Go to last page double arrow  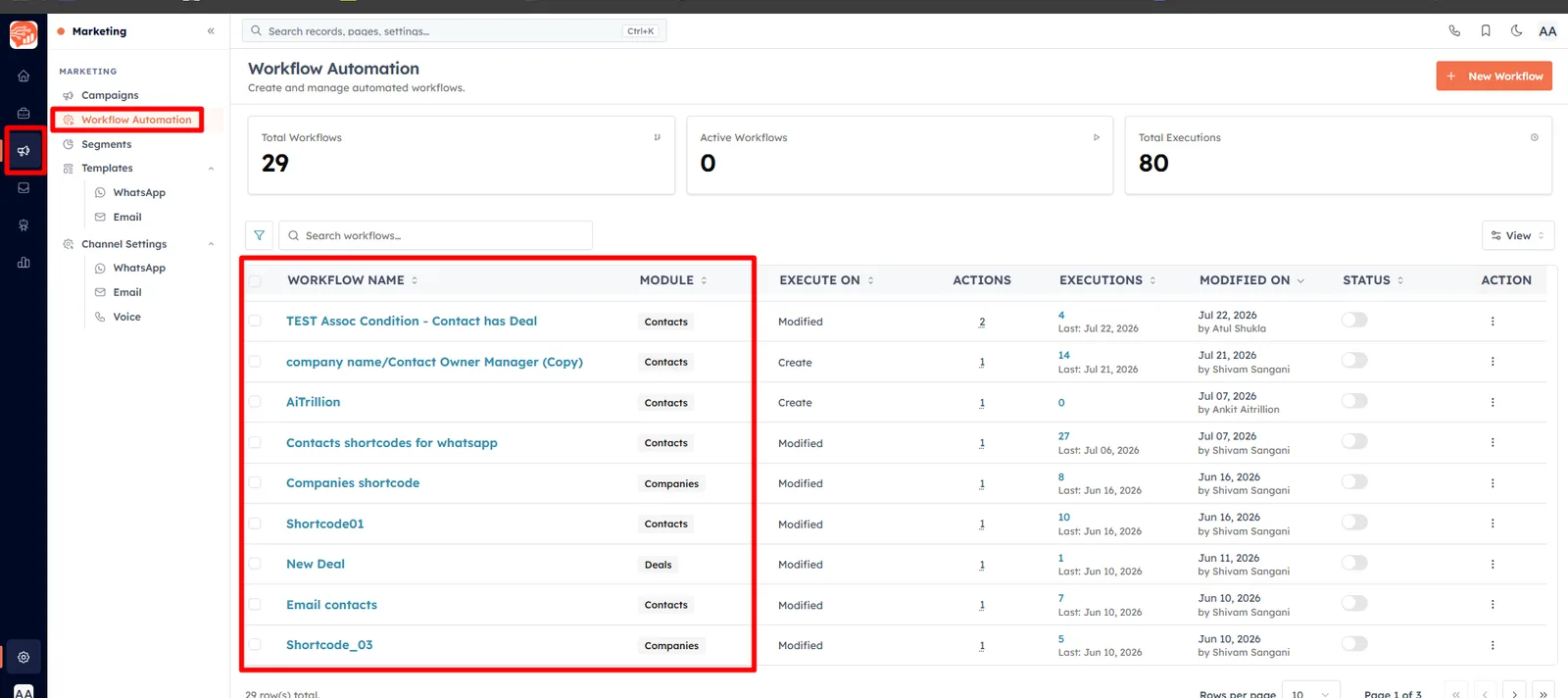pos(1543,692)
